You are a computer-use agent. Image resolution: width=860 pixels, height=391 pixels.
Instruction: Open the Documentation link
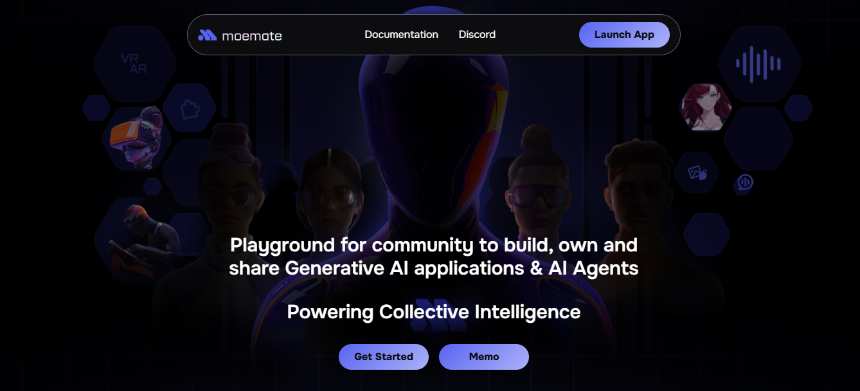[401, 35]
